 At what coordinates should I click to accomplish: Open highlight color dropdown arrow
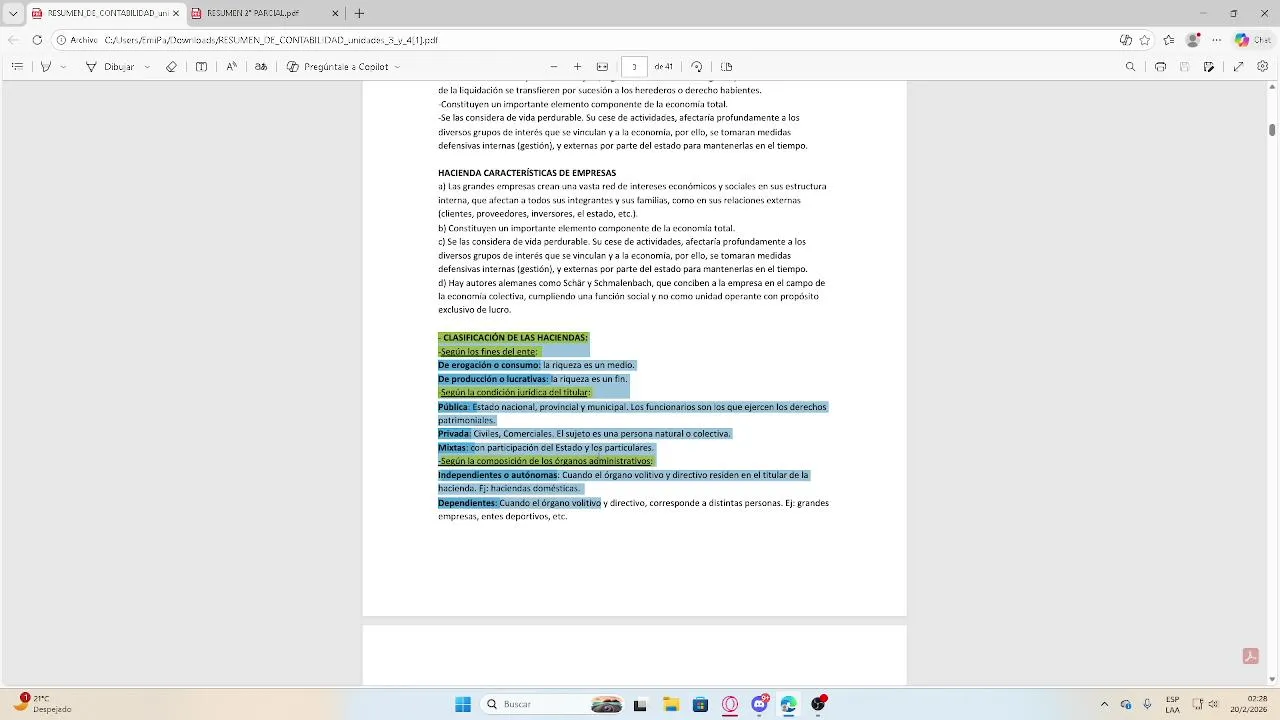click(x=63, y=67)
